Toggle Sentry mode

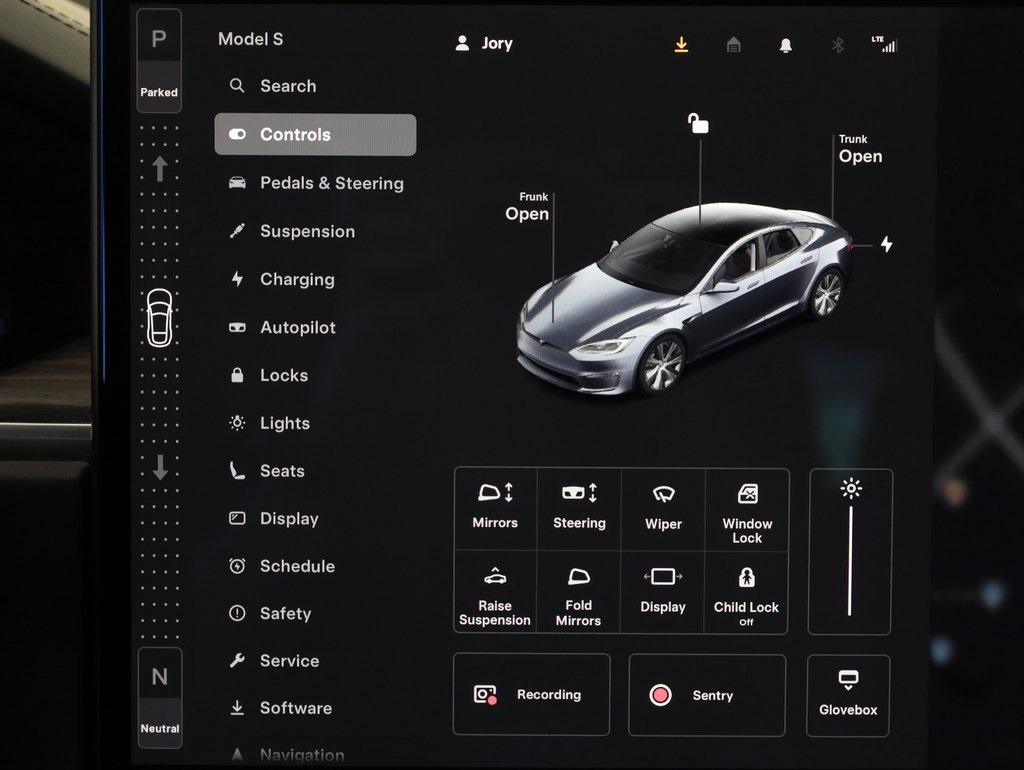(707, 696)
